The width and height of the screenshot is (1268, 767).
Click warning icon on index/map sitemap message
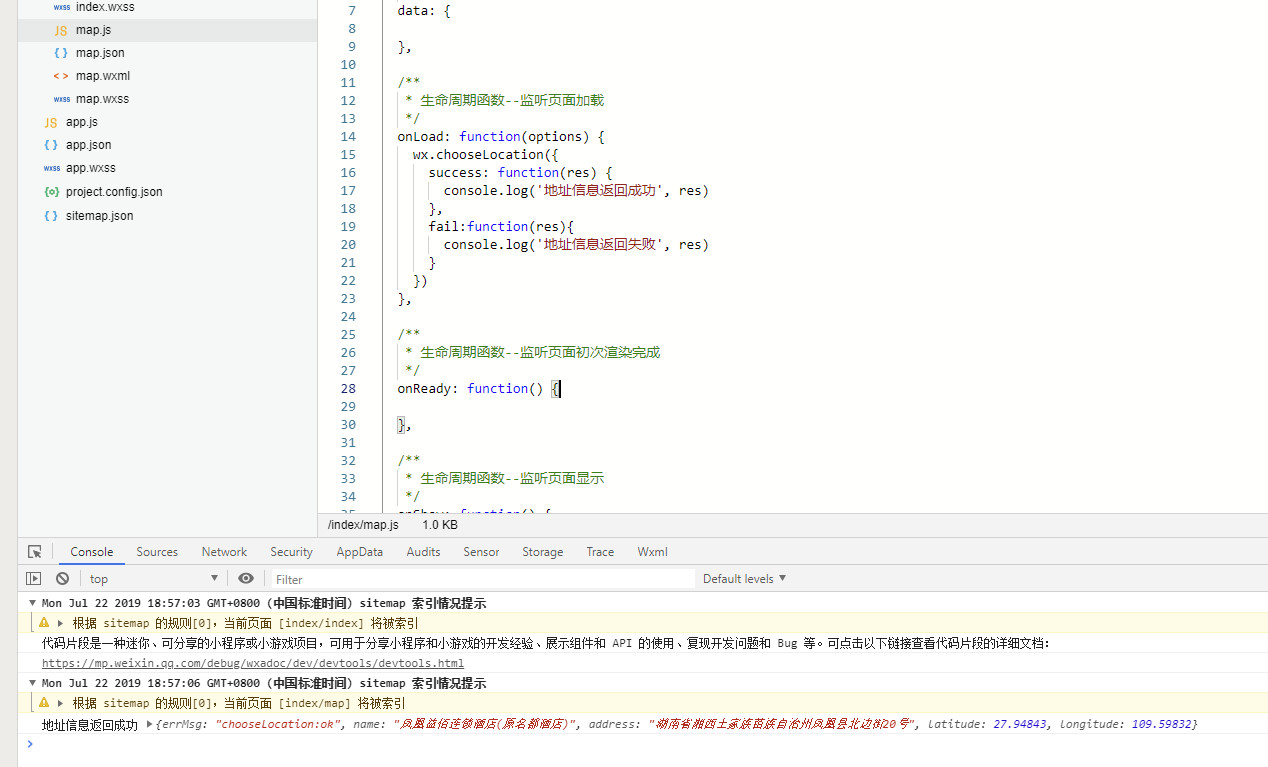pos(44,703)
